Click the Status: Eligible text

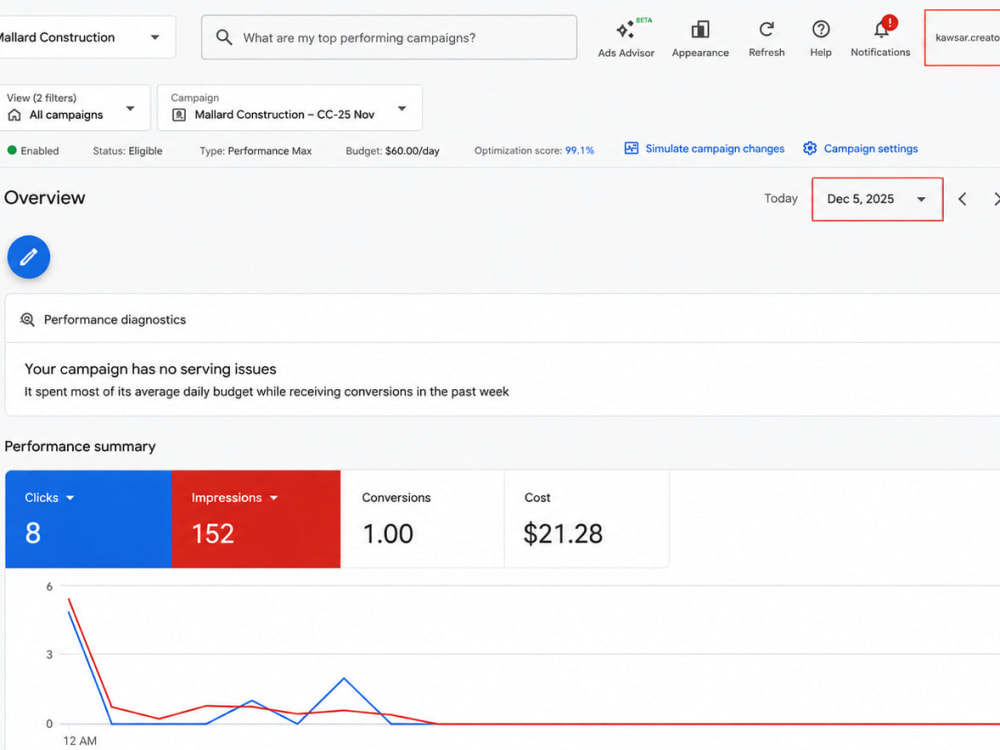click(128, 151)
